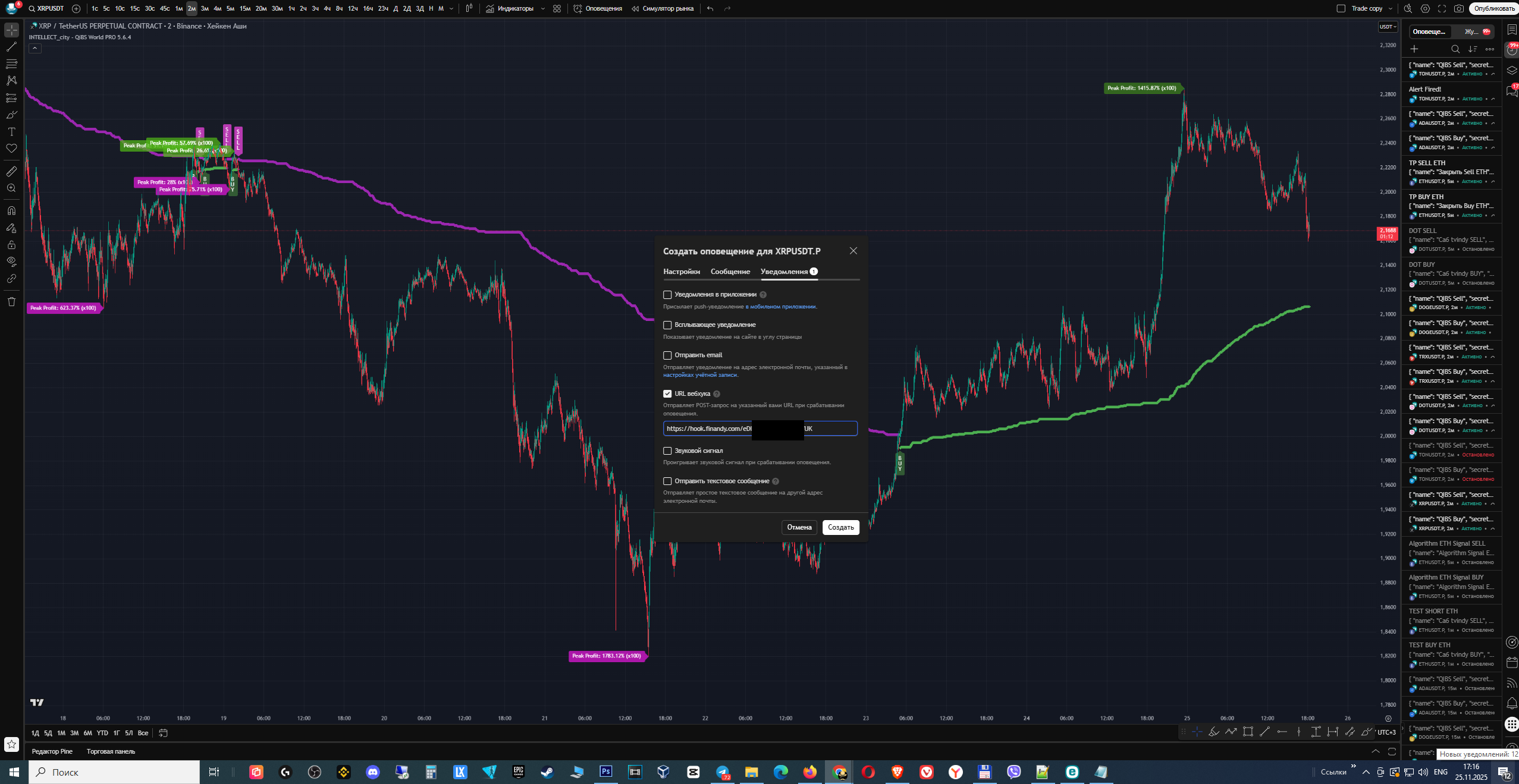Click the Опубликовать button

click(x=1493, y=8)
